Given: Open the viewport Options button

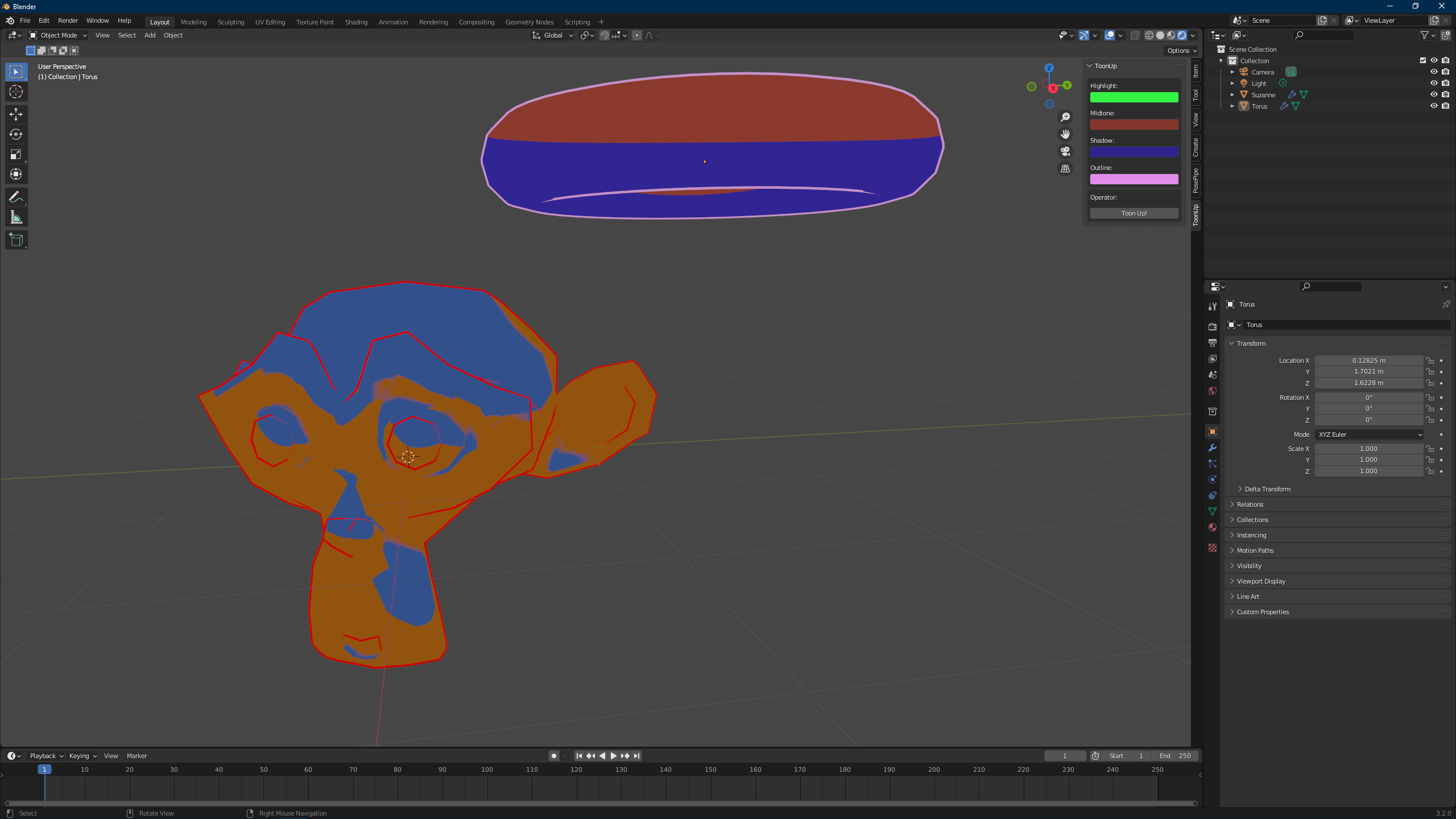Looking at the screenshot, I should tap(1182, 51).
